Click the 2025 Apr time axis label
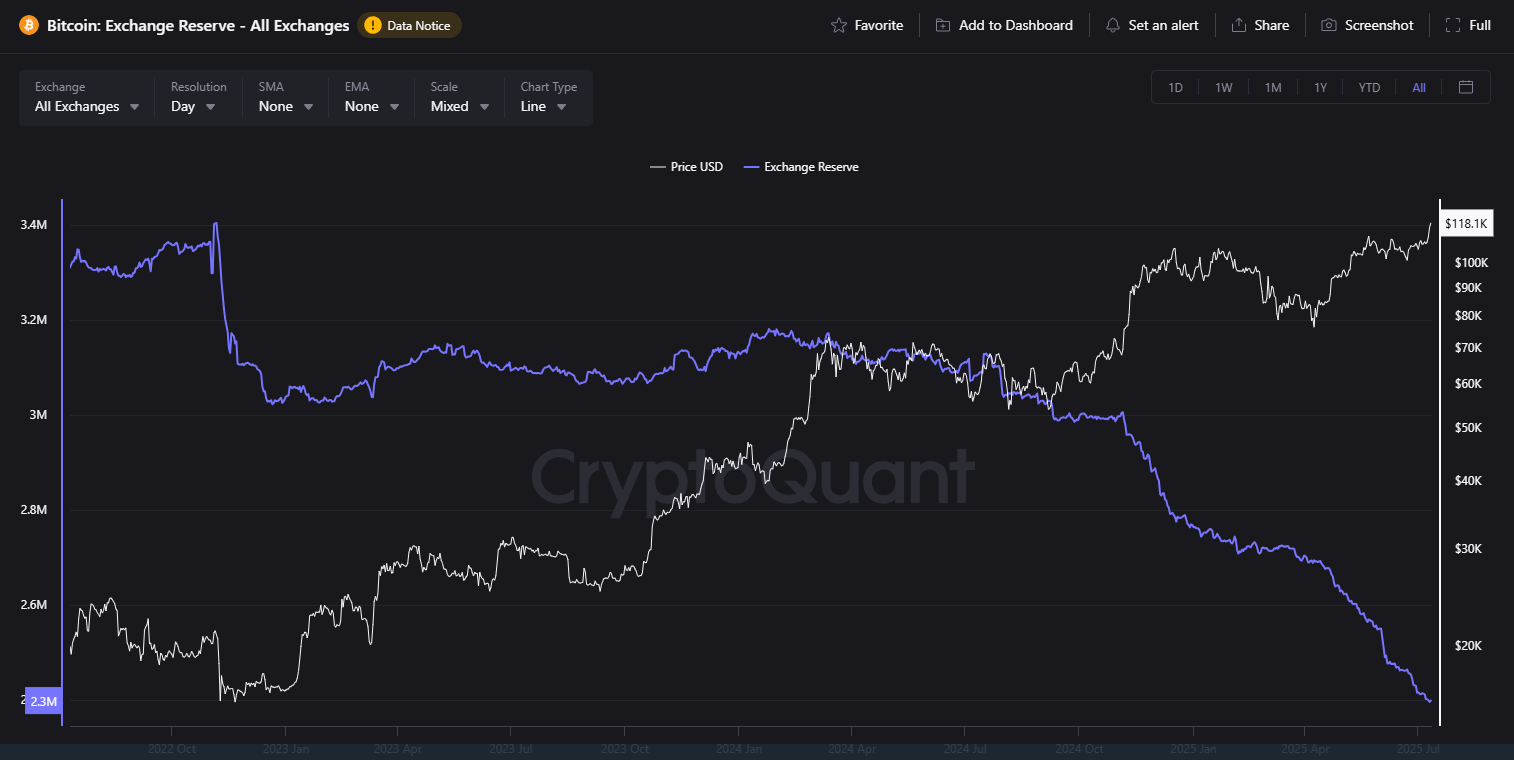Image resolution: width=1514 pixels, height=760 pixels. [x=1306, y=748]
